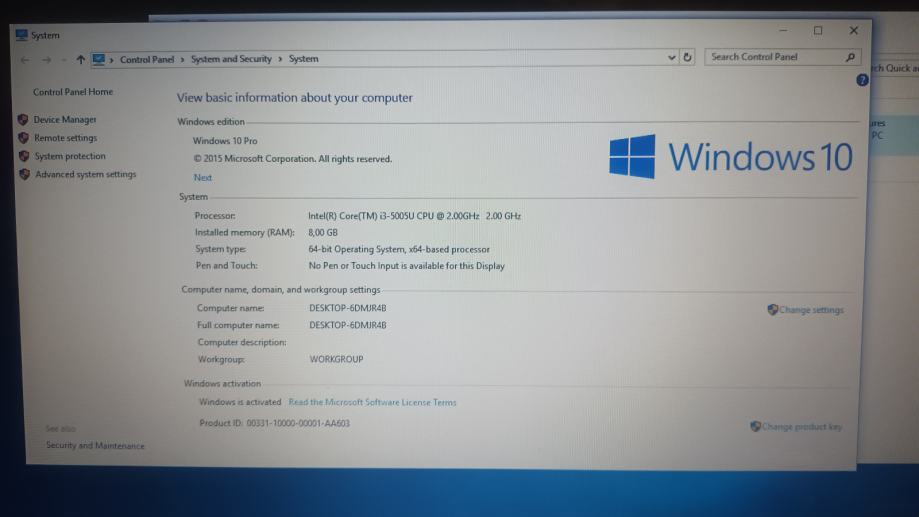Go to Control Panel Home
The height and width of the screenshot is (517, 919).
[73, 92]
